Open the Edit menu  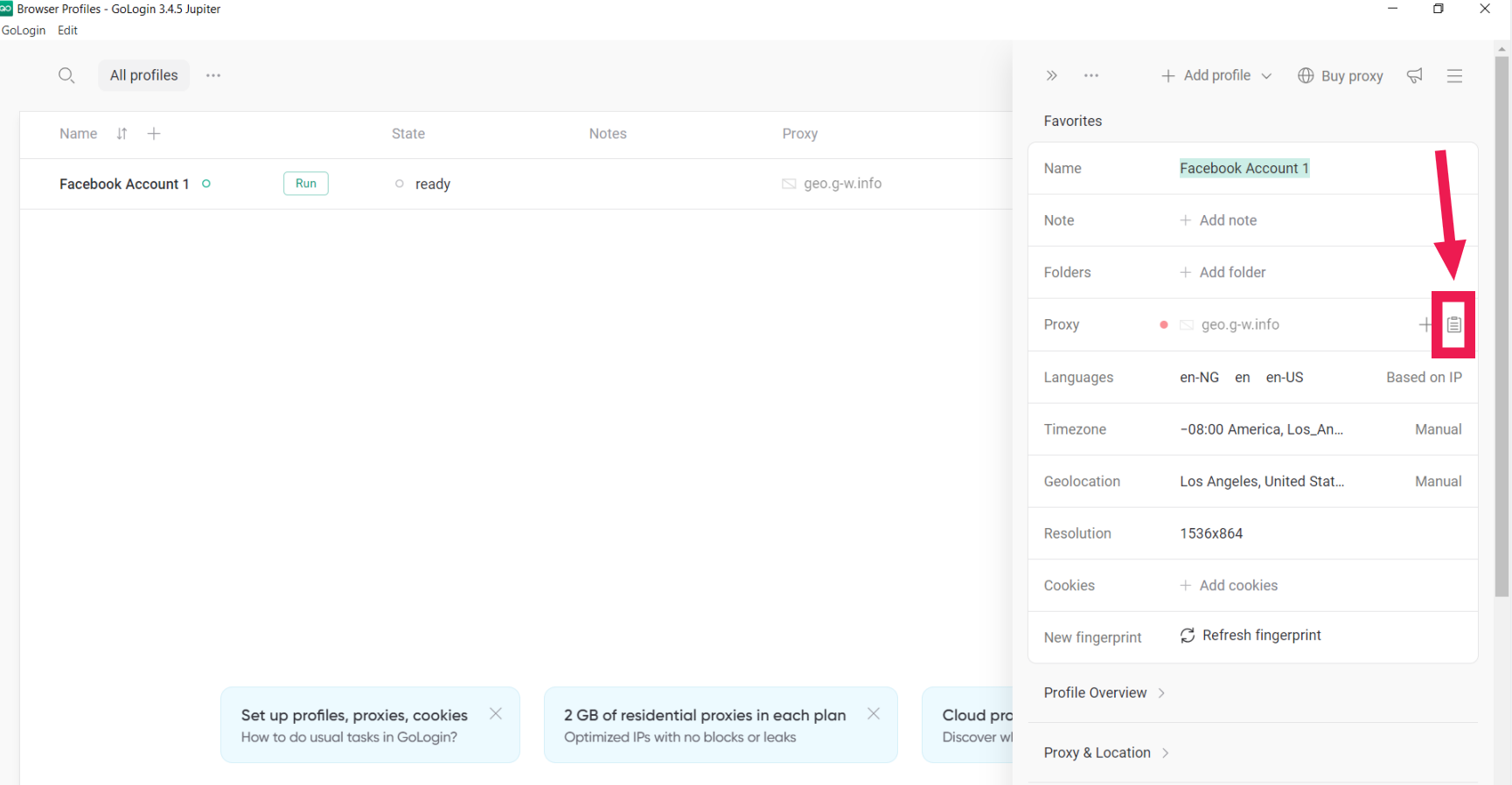click(x=68, y=31)
